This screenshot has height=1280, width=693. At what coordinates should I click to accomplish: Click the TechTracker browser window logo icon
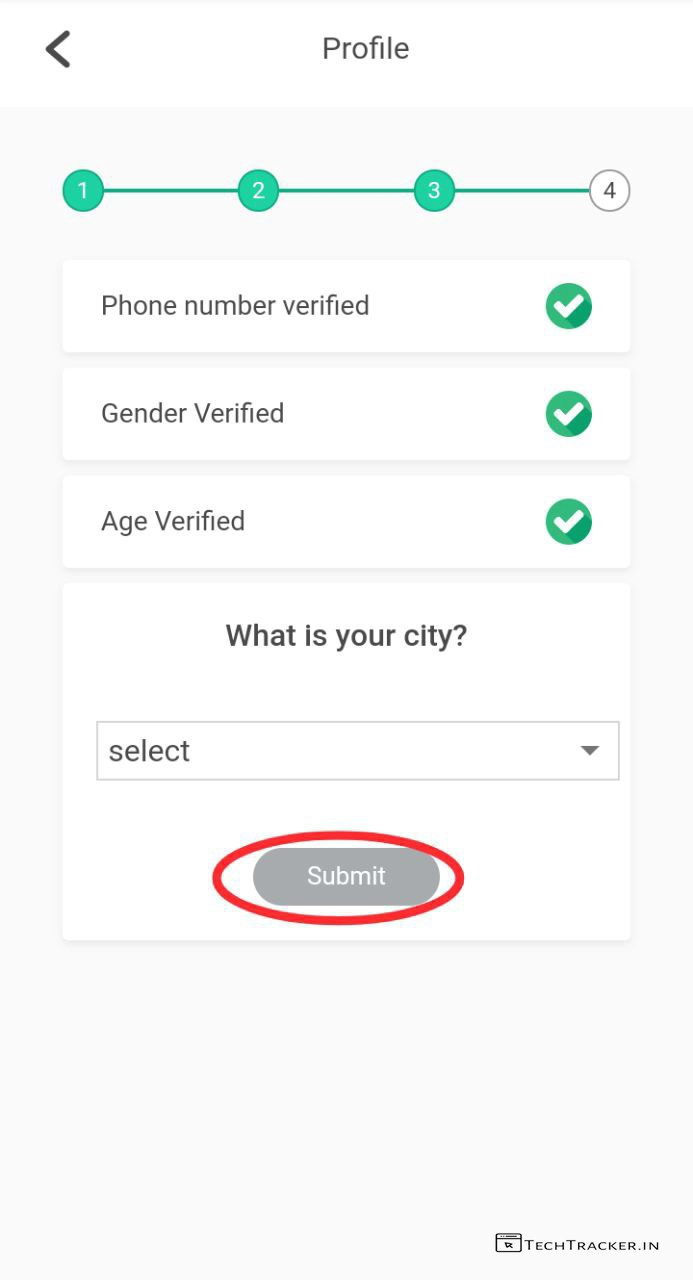[508, 1244]
